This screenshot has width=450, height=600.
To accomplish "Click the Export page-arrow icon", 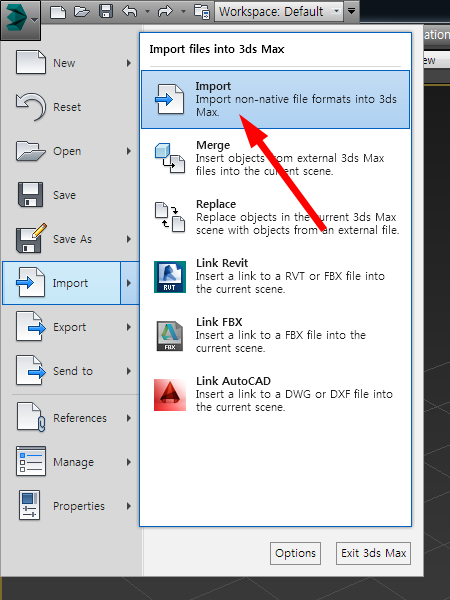I will tap(31, 326).
